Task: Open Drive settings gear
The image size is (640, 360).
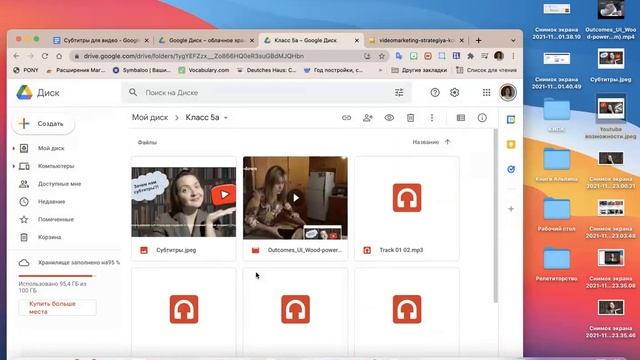Action: [x=455, y=93]
